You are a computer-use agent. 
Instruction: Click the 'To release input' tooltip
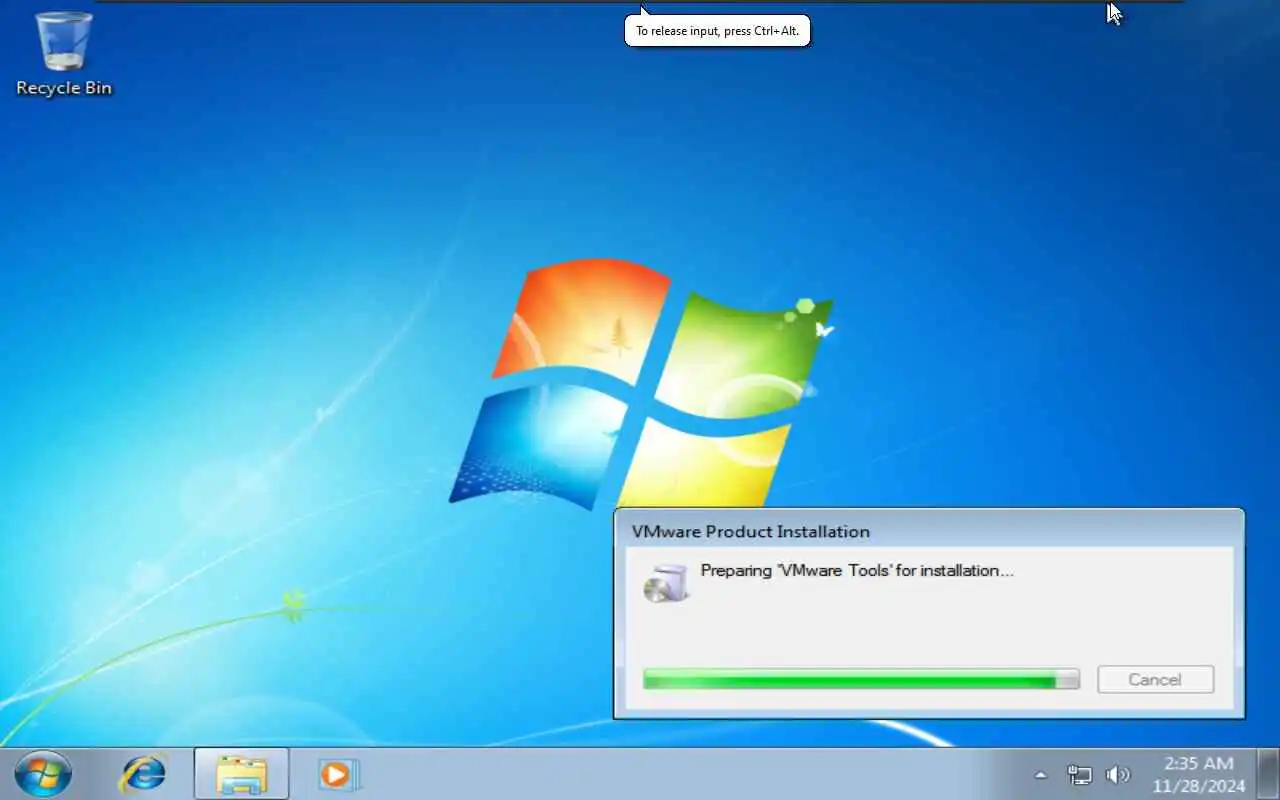coord(717,31)
